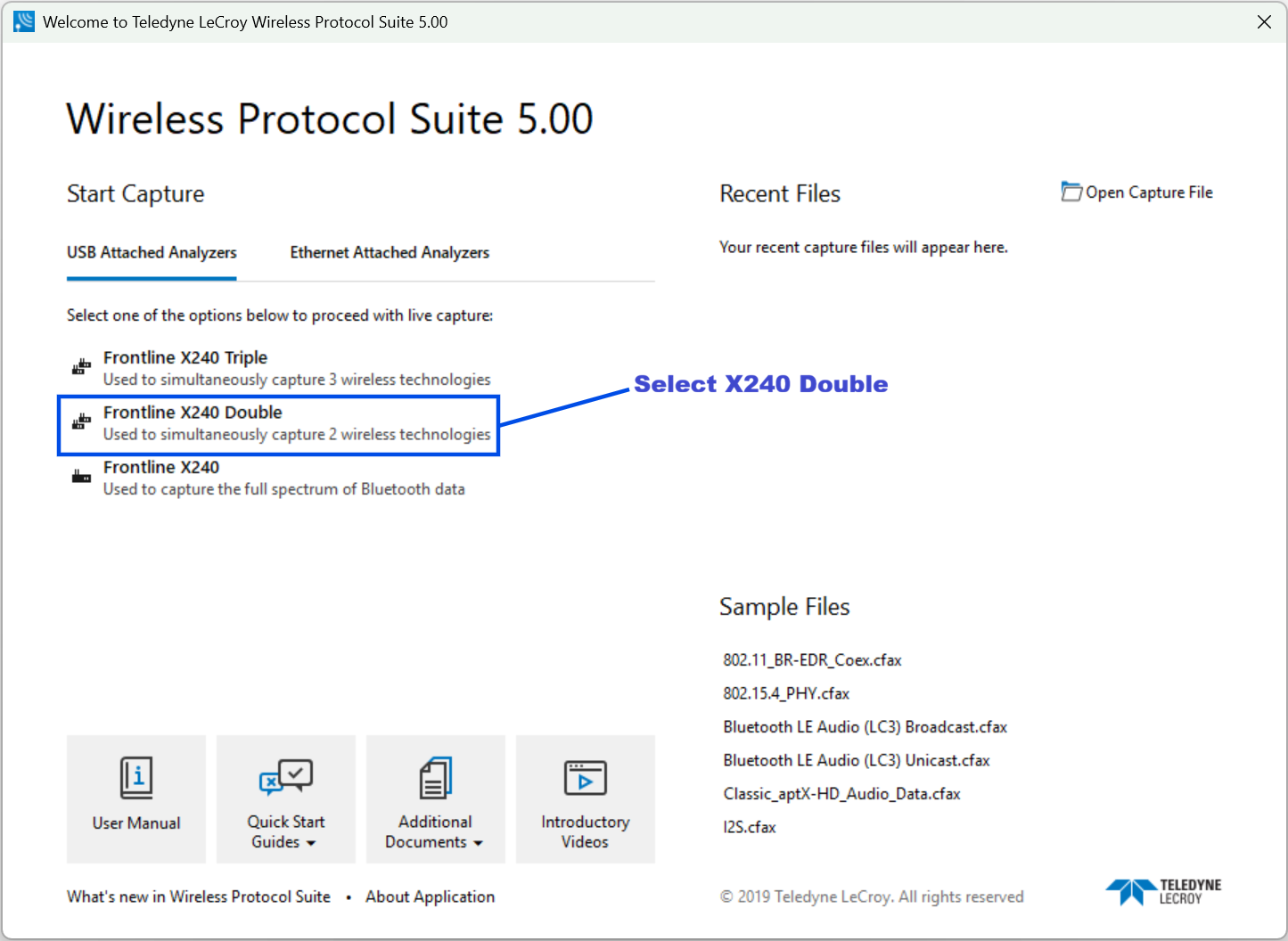
Task: Open Classic_aptX-HD_Audio_Data.cfax sample file
Action: point(841,794)
